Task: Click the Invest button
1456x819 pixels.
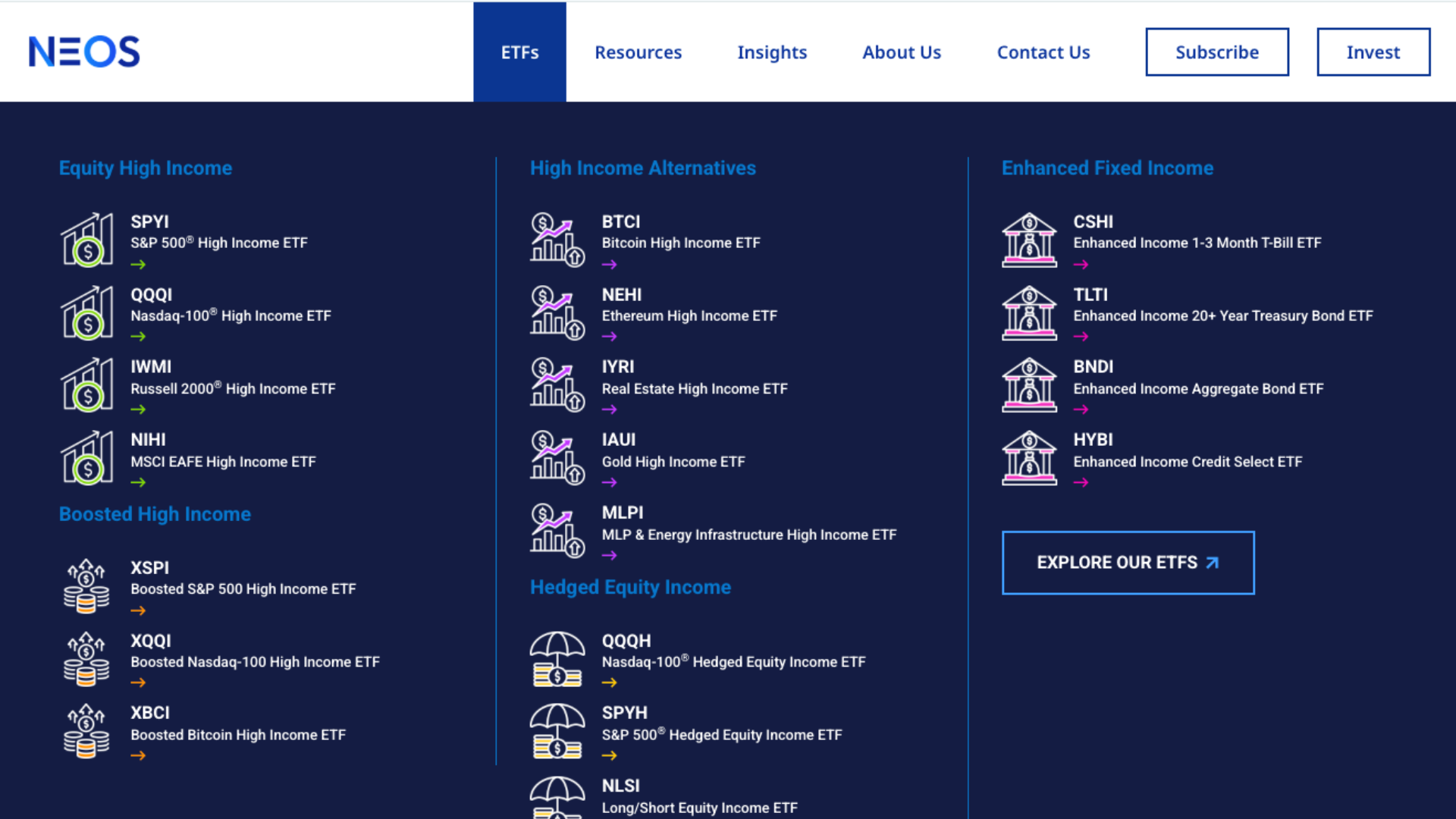Action: [1373, 52]
